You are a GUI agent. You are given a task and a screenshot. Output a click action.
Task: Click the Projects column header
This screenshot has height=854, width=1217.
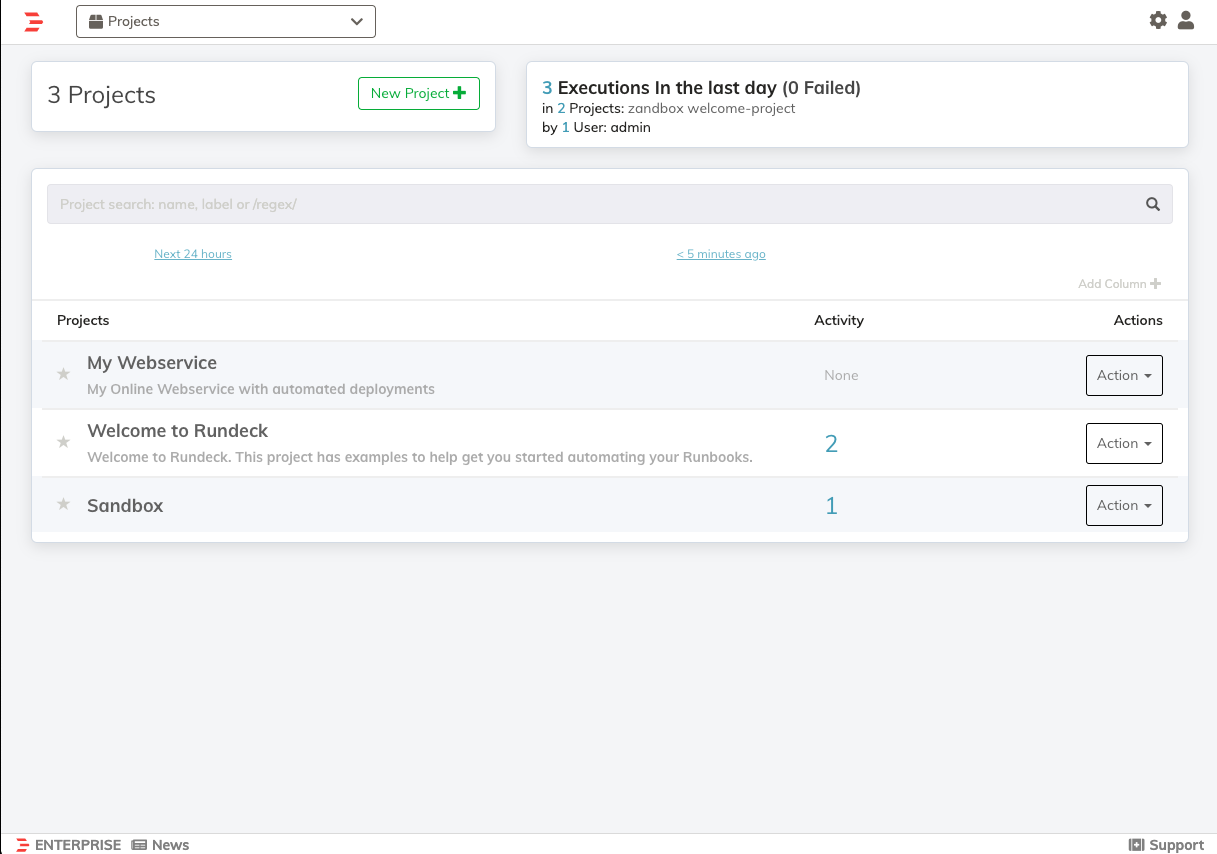(x=83, y=320)
